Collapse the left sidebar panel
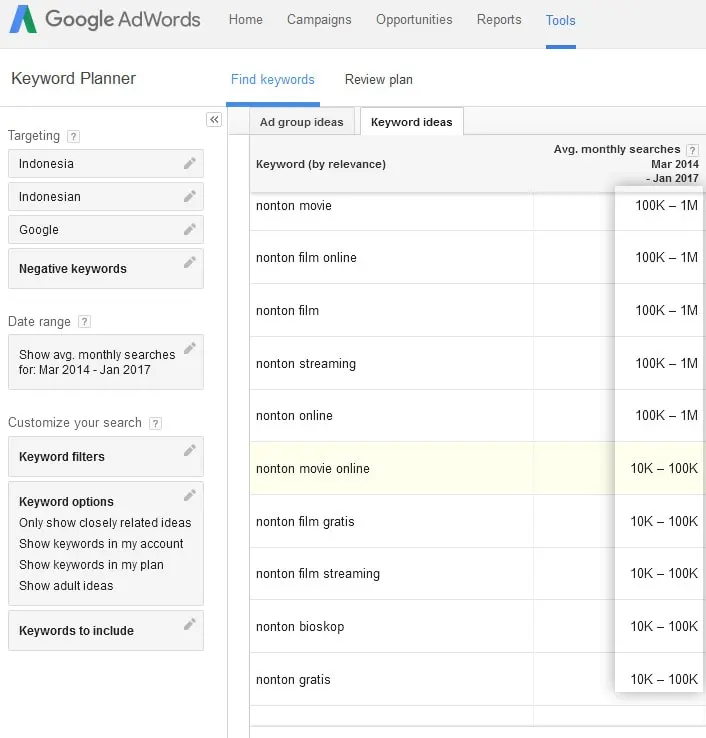The width and height of the screenshot is (706, 738). coord(214,120)
